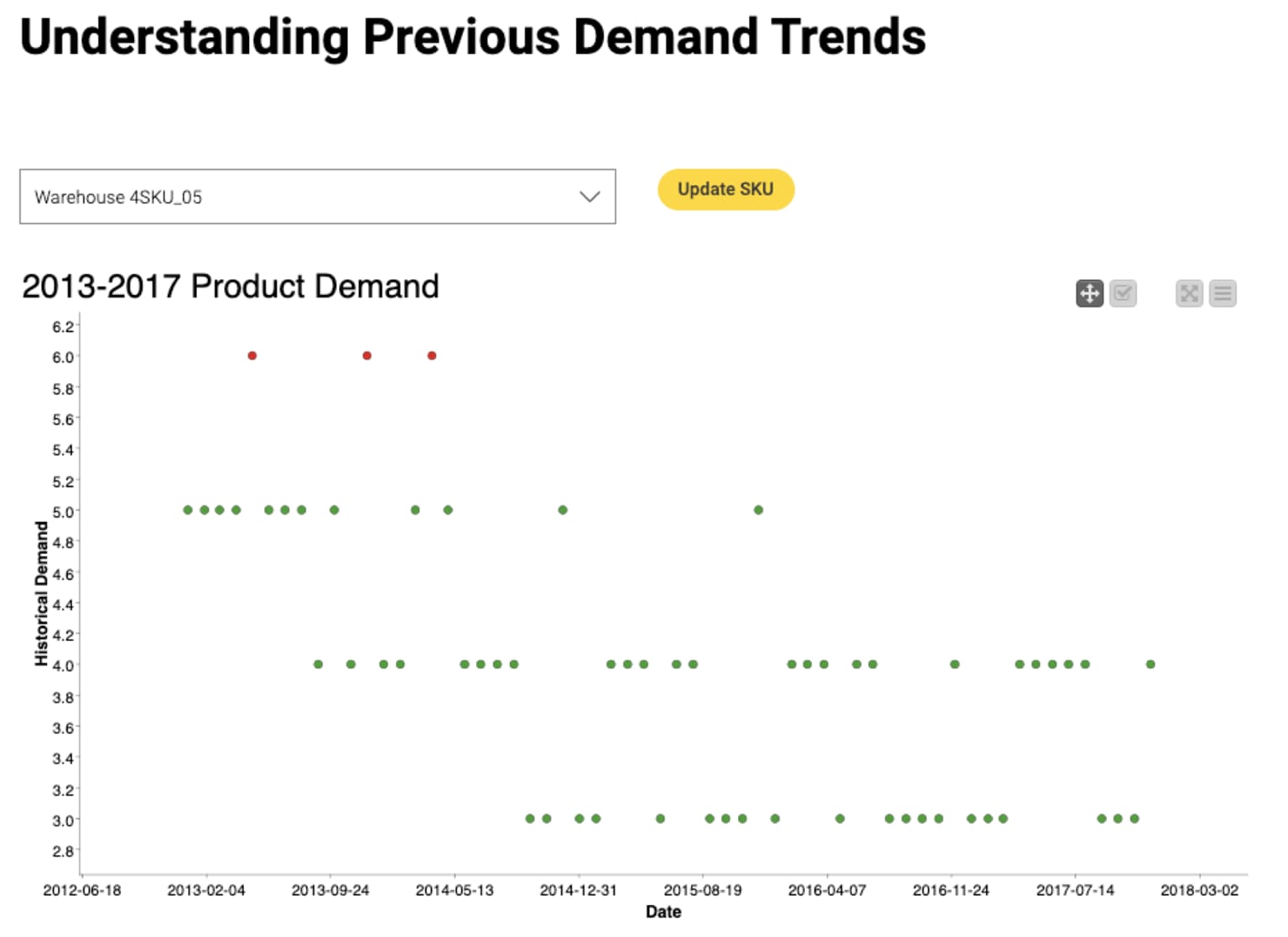Click the rightmost green point at demand 5.0
The height and width of the screenshot is (937, 1288).
(758, 510)
